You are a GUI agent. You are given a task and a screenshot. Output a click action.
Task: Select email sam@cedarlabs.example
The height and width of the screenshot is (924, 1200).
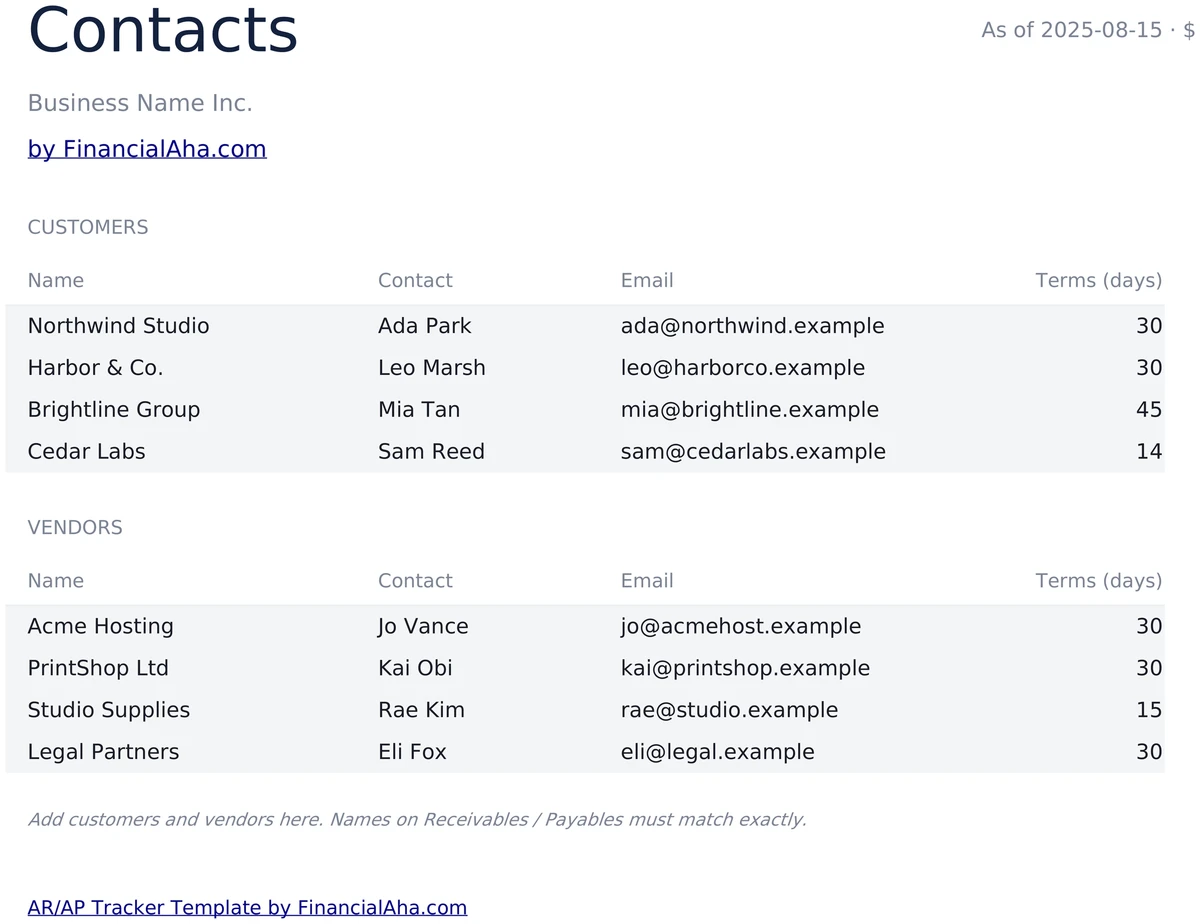pyautogui.click(x=753, y=452)
